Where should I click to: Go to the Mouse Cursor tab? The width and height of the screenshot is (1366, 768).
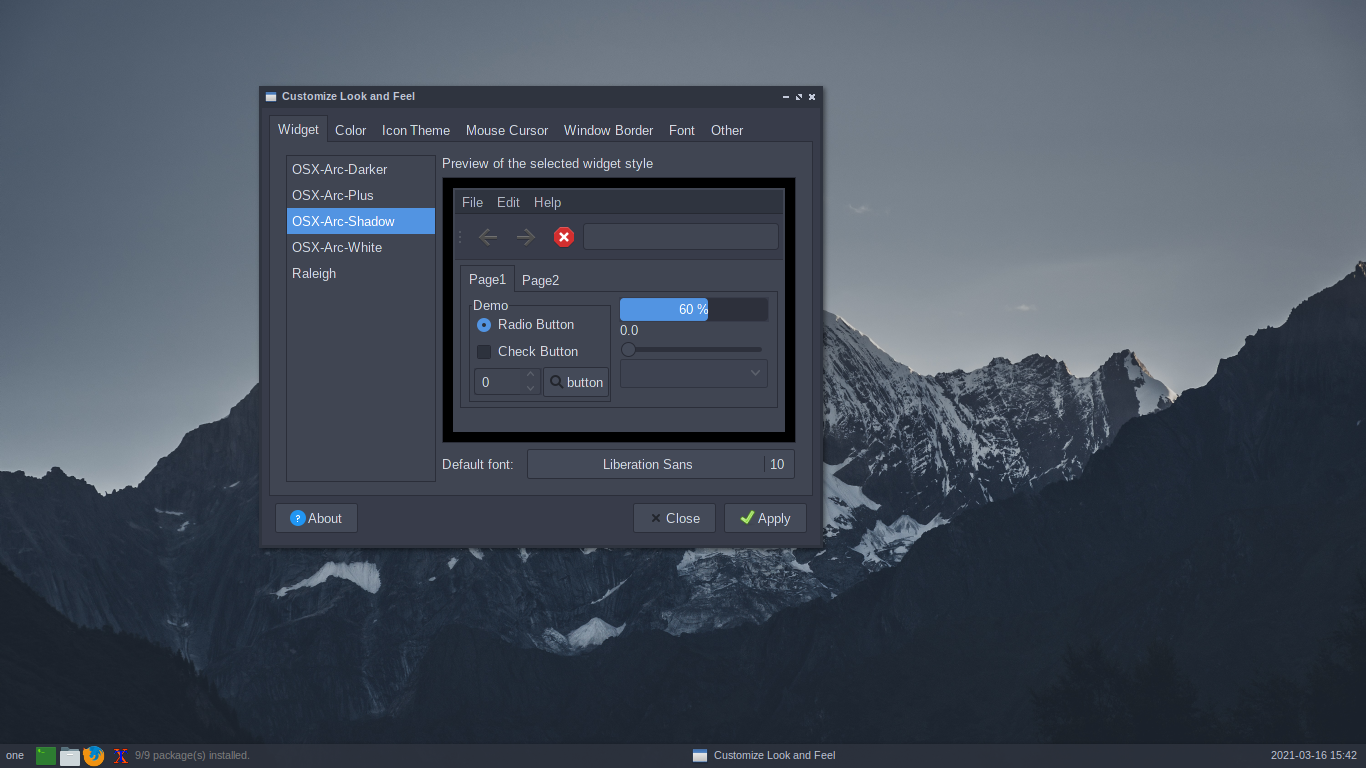[x=507, y=130]
